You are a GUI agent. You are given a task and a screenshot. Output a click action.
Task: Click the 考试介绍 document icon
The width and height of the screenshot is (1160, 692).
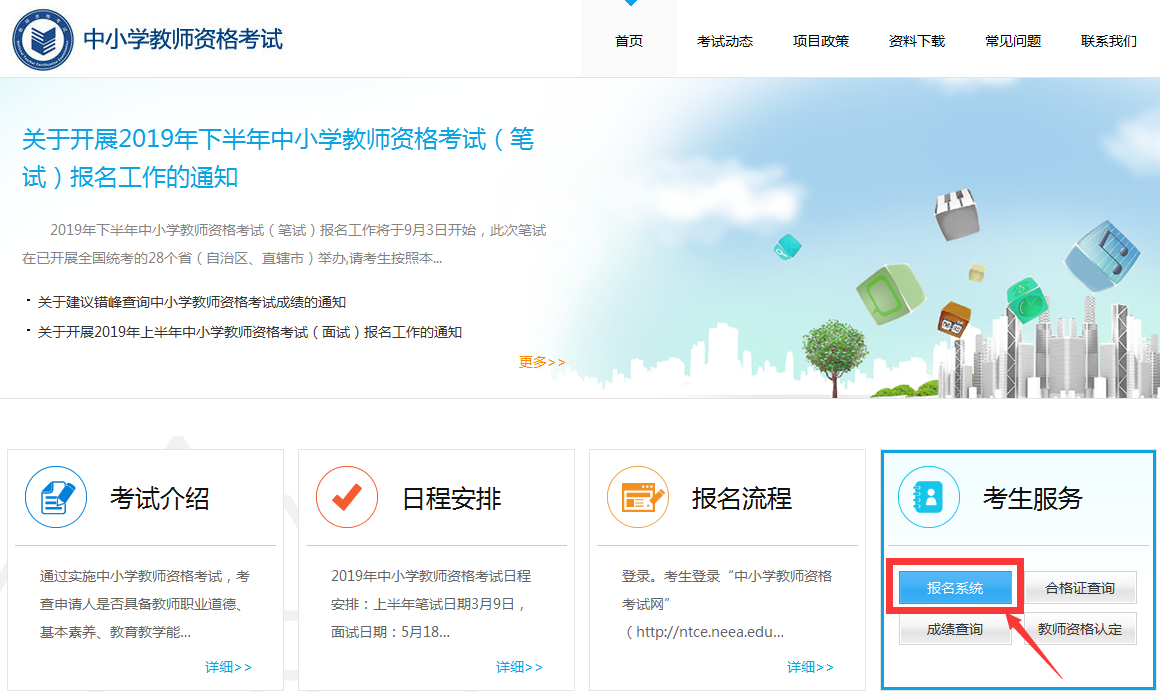[x=56, y=497]
